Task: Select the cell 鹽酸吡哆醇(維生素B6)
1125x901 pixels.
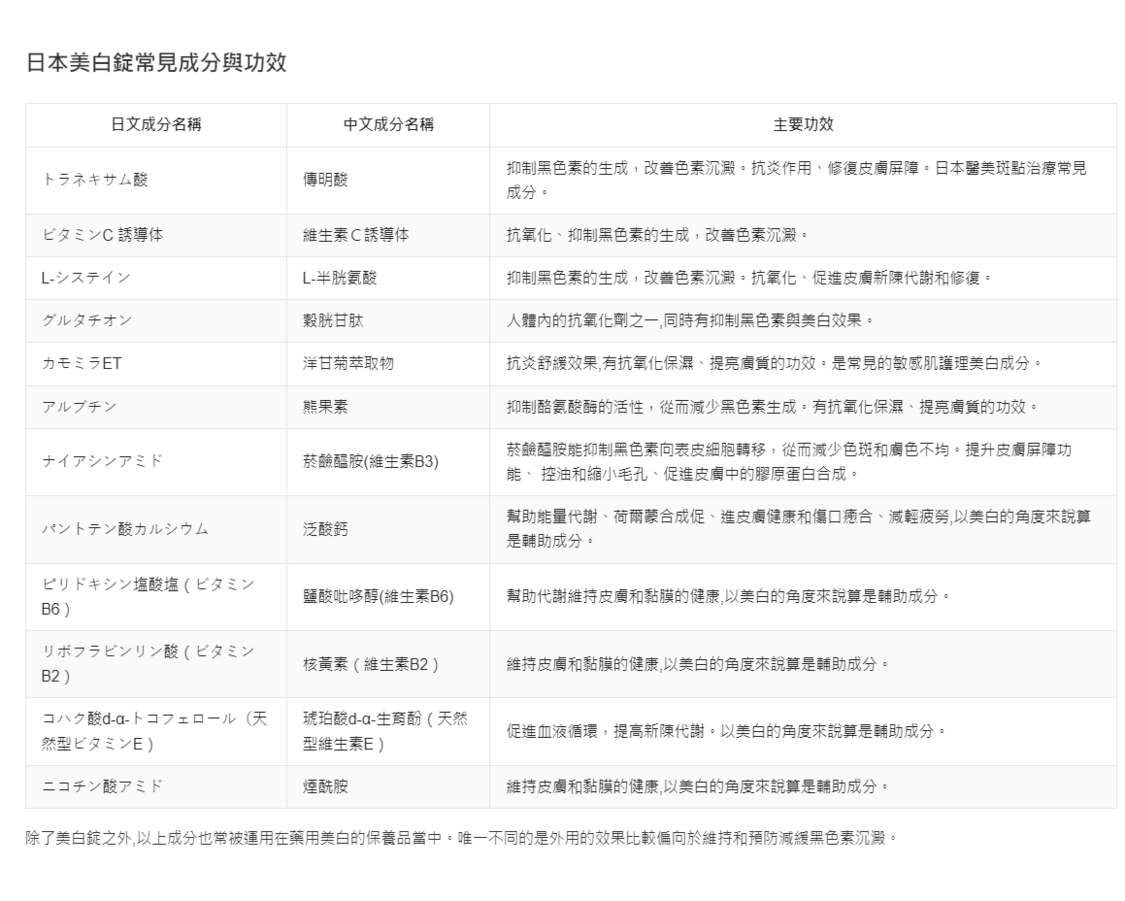Action: [x=388, y=597]
